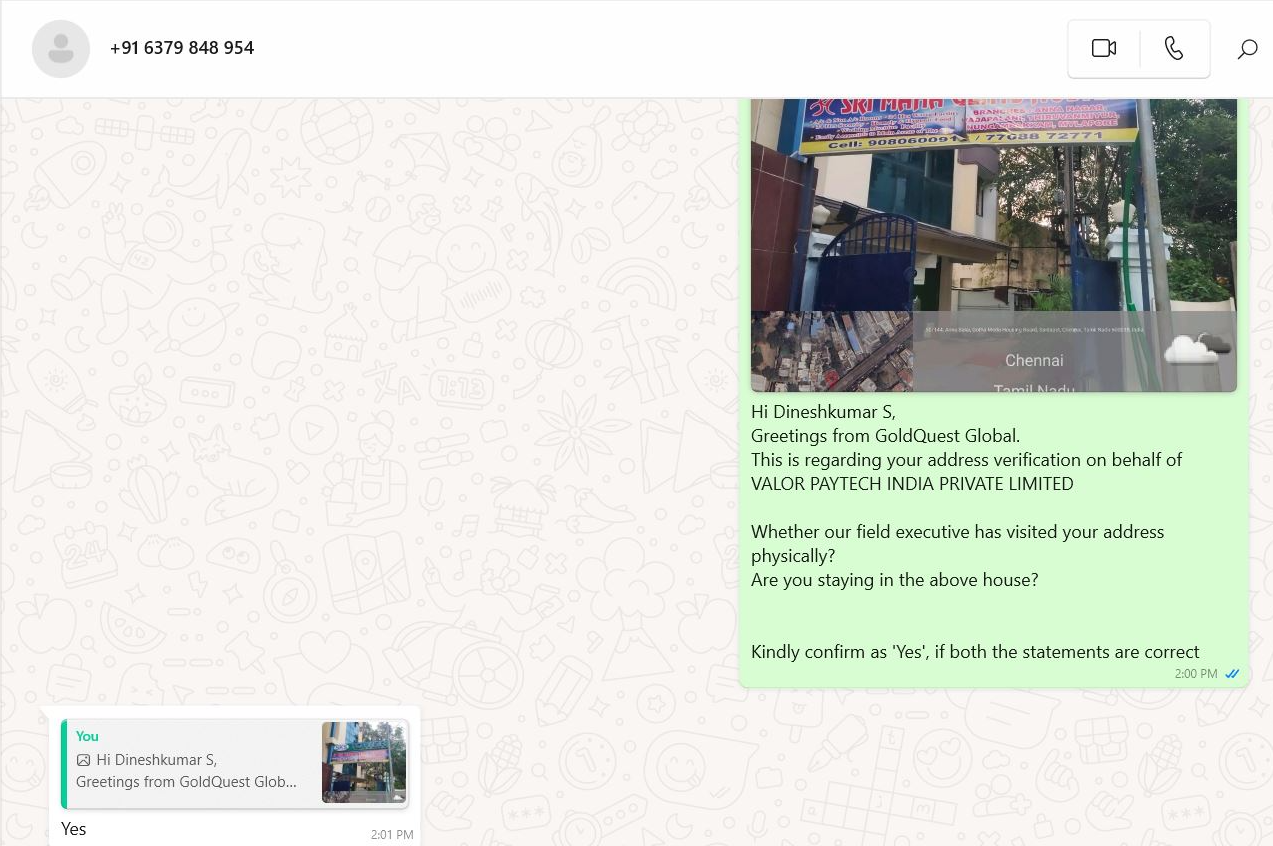The height and width of the screenshot is (846, 1273).
Task: Start a video call with this contact
Action: tap(1104, 48)
